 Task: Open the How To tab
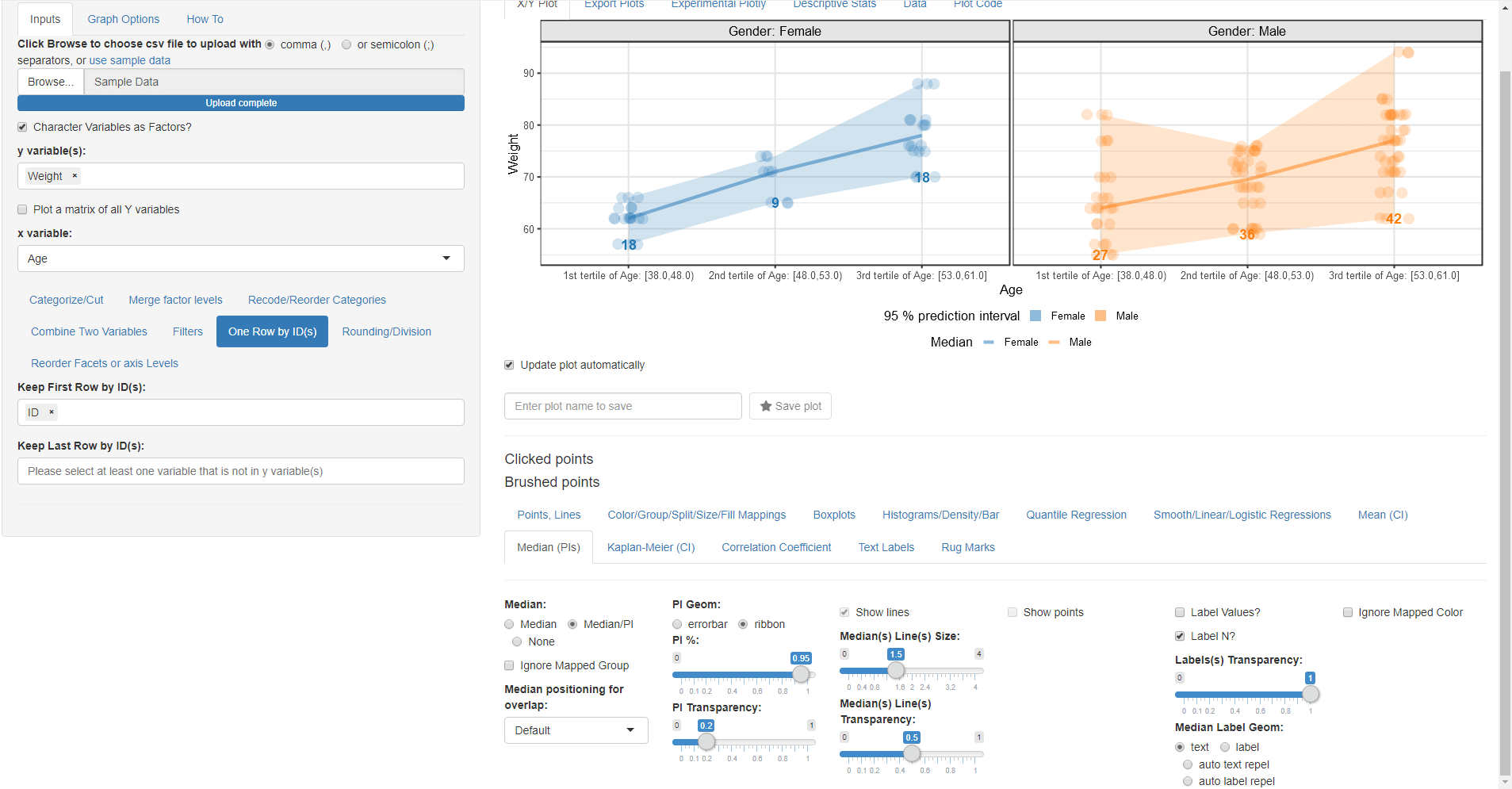205,19
